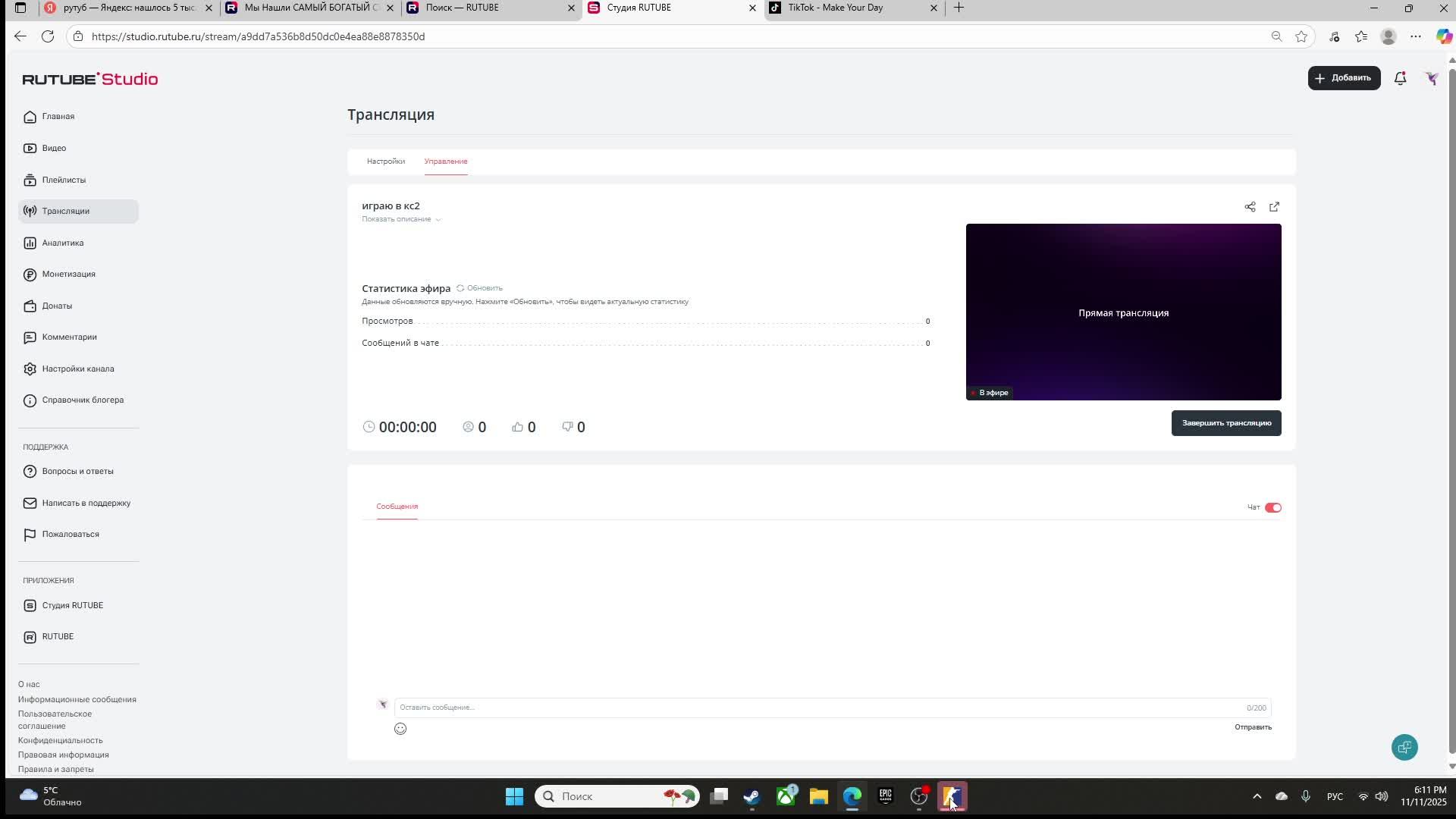Click the Оставить сообщение chat input field
Image resolution: width=1456 pixels, height=819 pixels.
[x=819, y=708]
